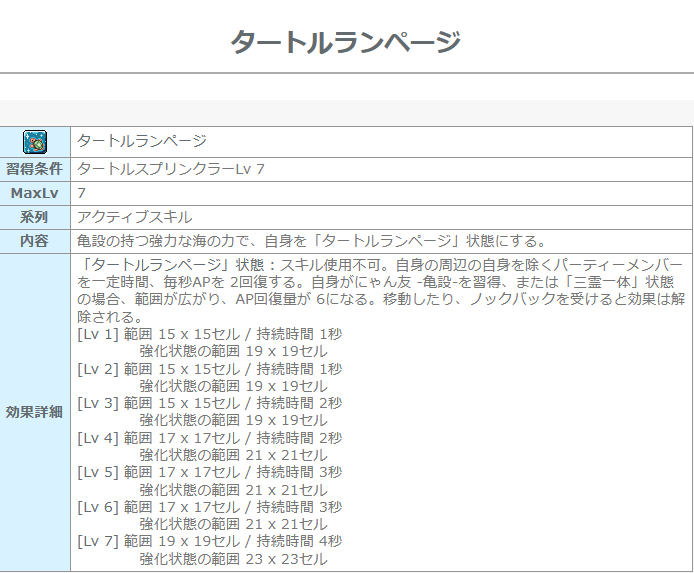Click the [Lv 5] range and duration line
694x573 pixels.
coord(209,473)
